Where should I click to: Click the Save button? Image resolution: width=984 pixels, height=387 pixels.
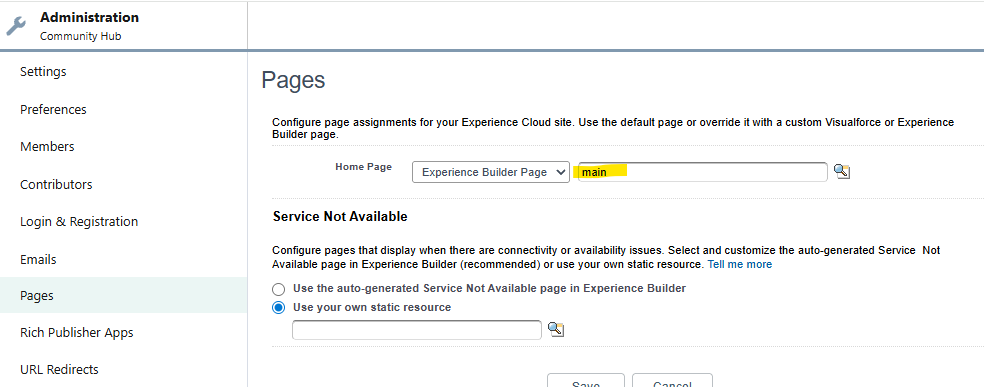586,381
